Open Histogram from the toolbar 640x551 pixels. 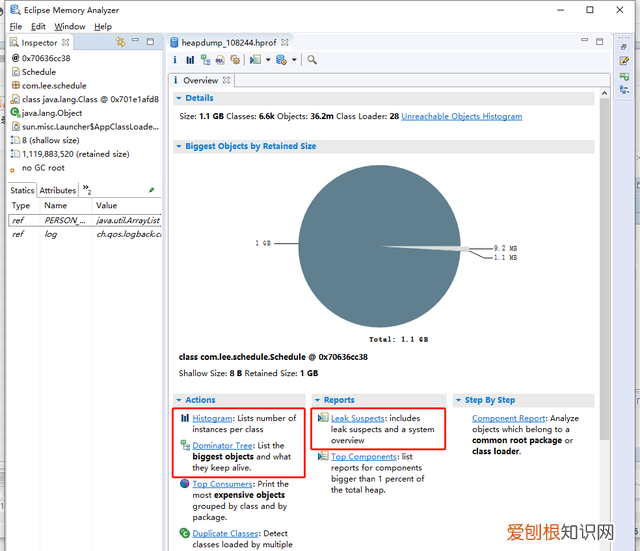click(x=190, y=60)
